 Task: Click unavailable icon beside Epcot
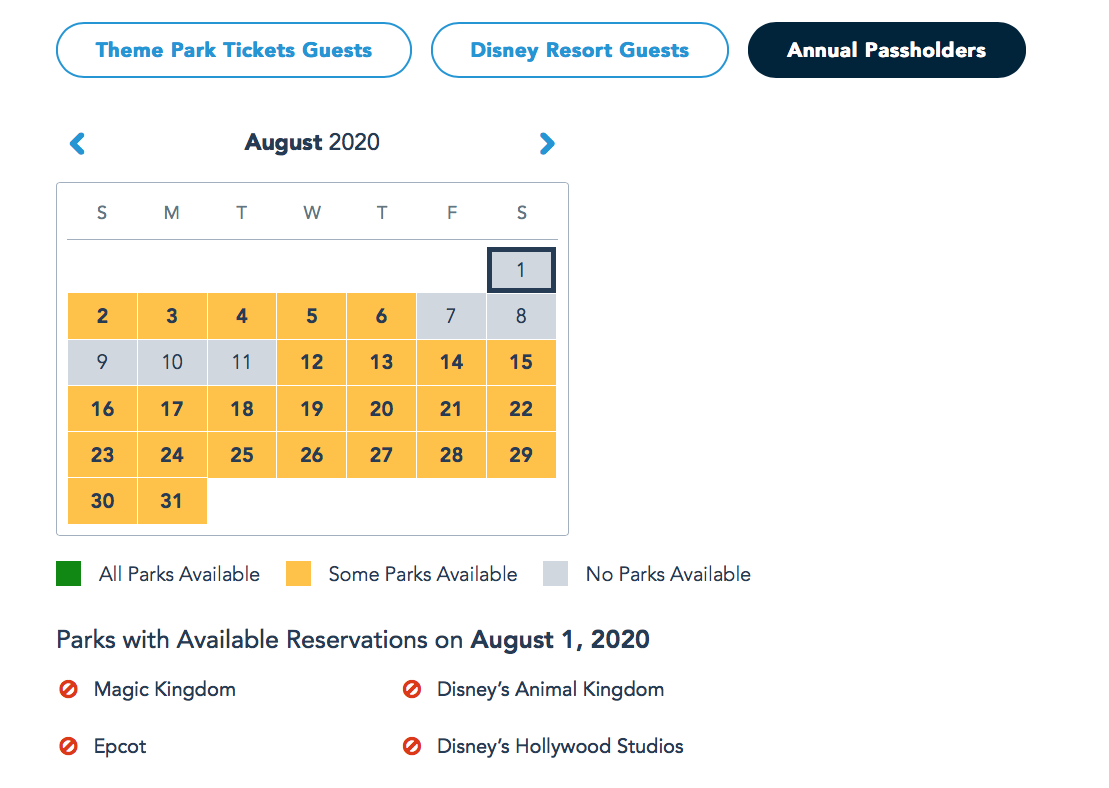pyautogui.click(x=69, y=746)
